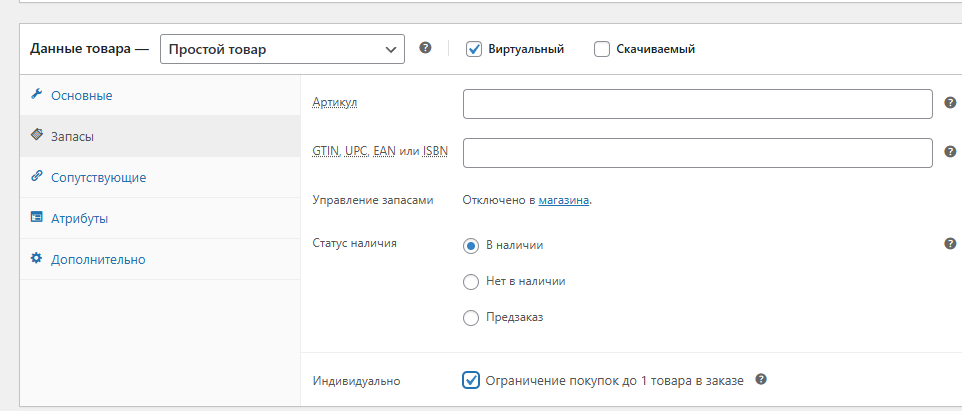This screenshot has width=962, height=411.
Task: Click help icon near Ограничение покупок option
Action: pos(761,380)
